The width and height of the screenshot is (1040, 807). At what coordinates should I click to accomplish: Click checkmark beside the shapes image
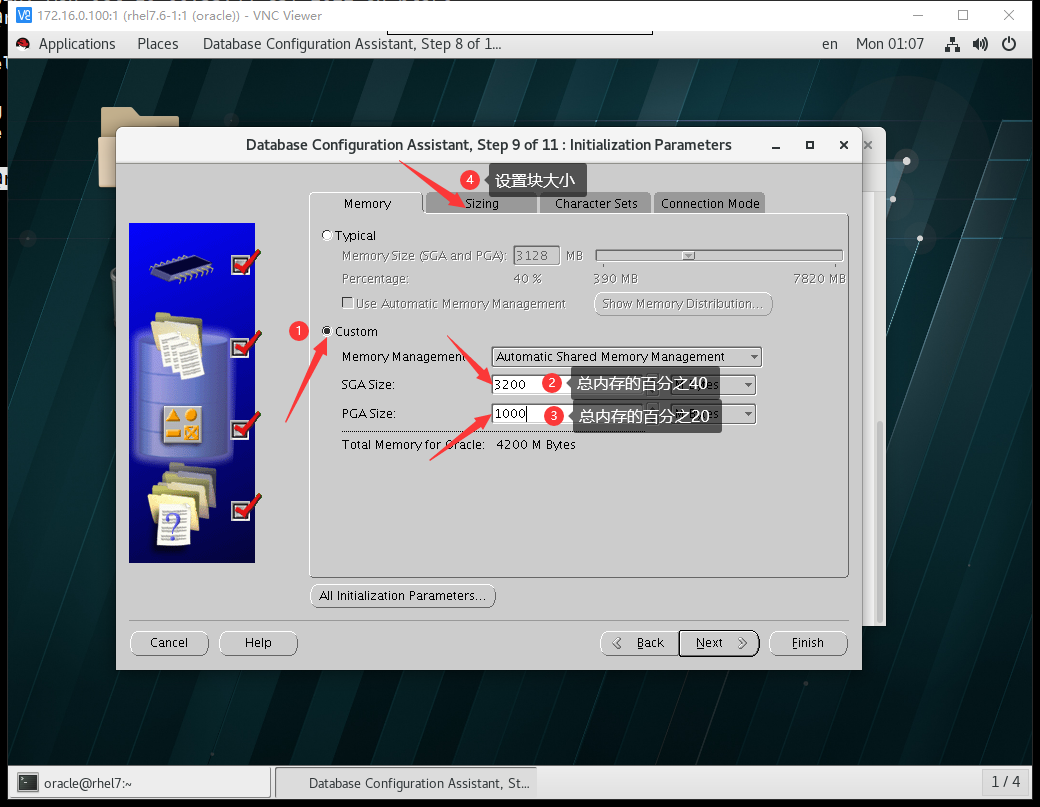pos(243,426)
